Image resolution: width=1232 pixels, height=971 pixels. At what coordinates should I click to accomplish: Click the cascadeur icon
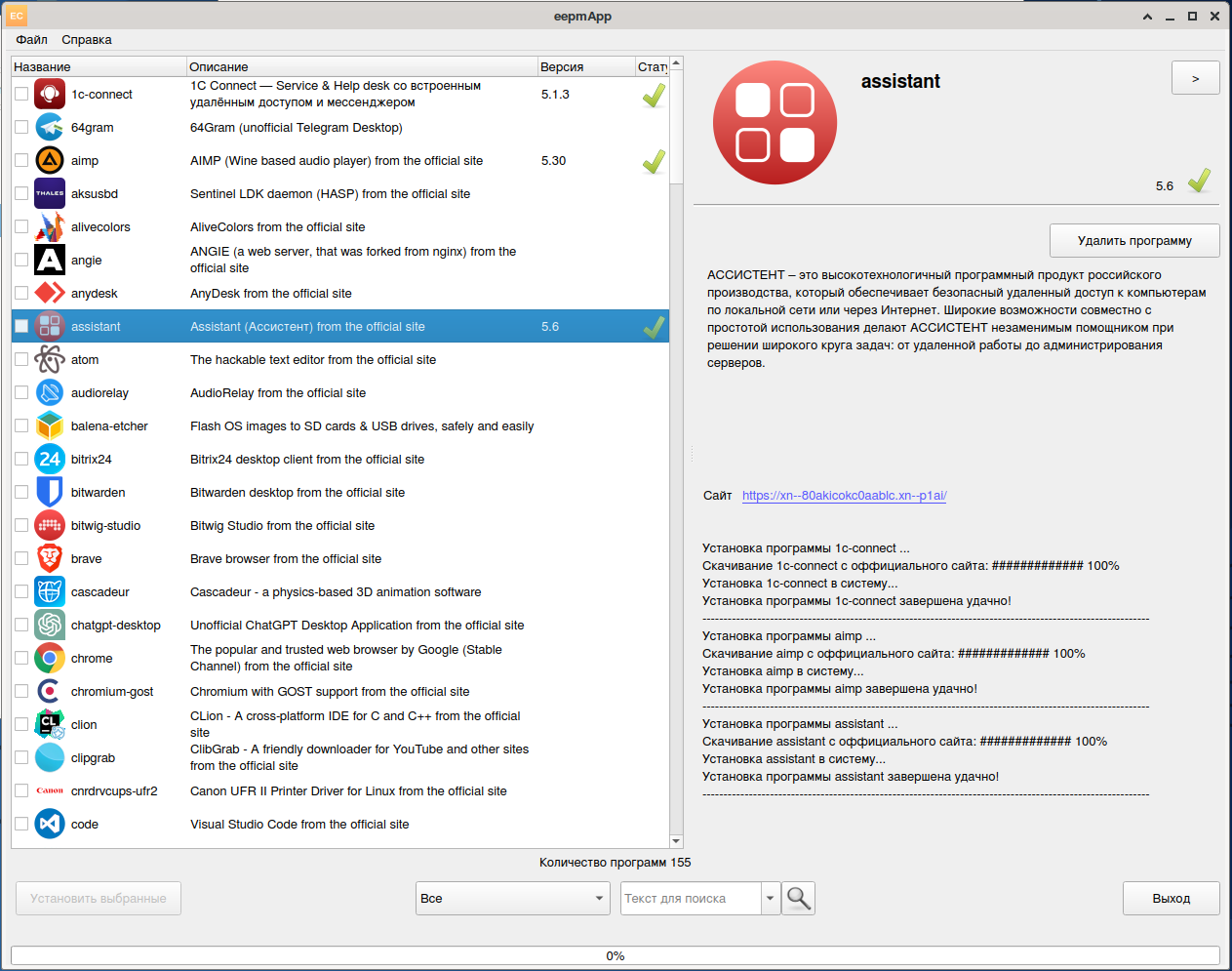[50, 592]
